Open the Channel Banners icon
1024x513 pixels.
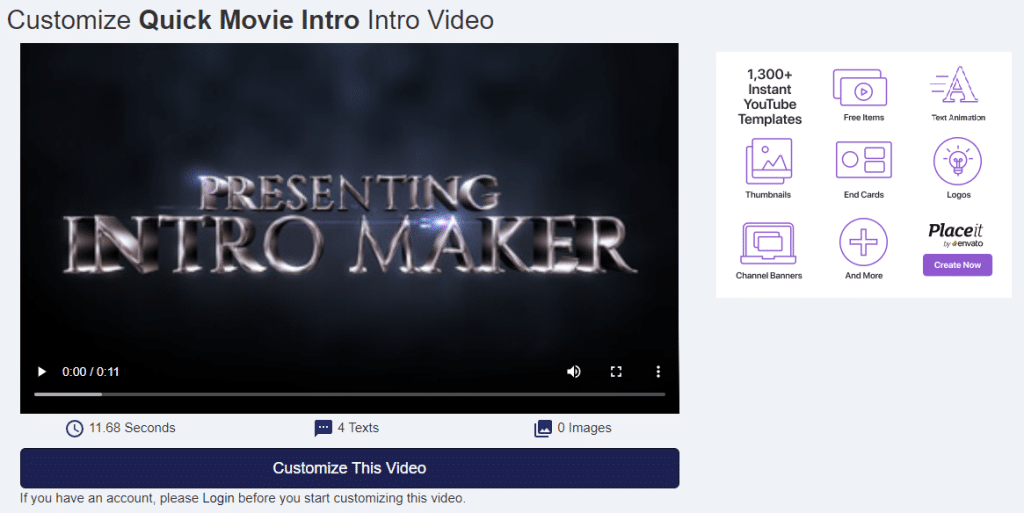click(x=768, y=243)
